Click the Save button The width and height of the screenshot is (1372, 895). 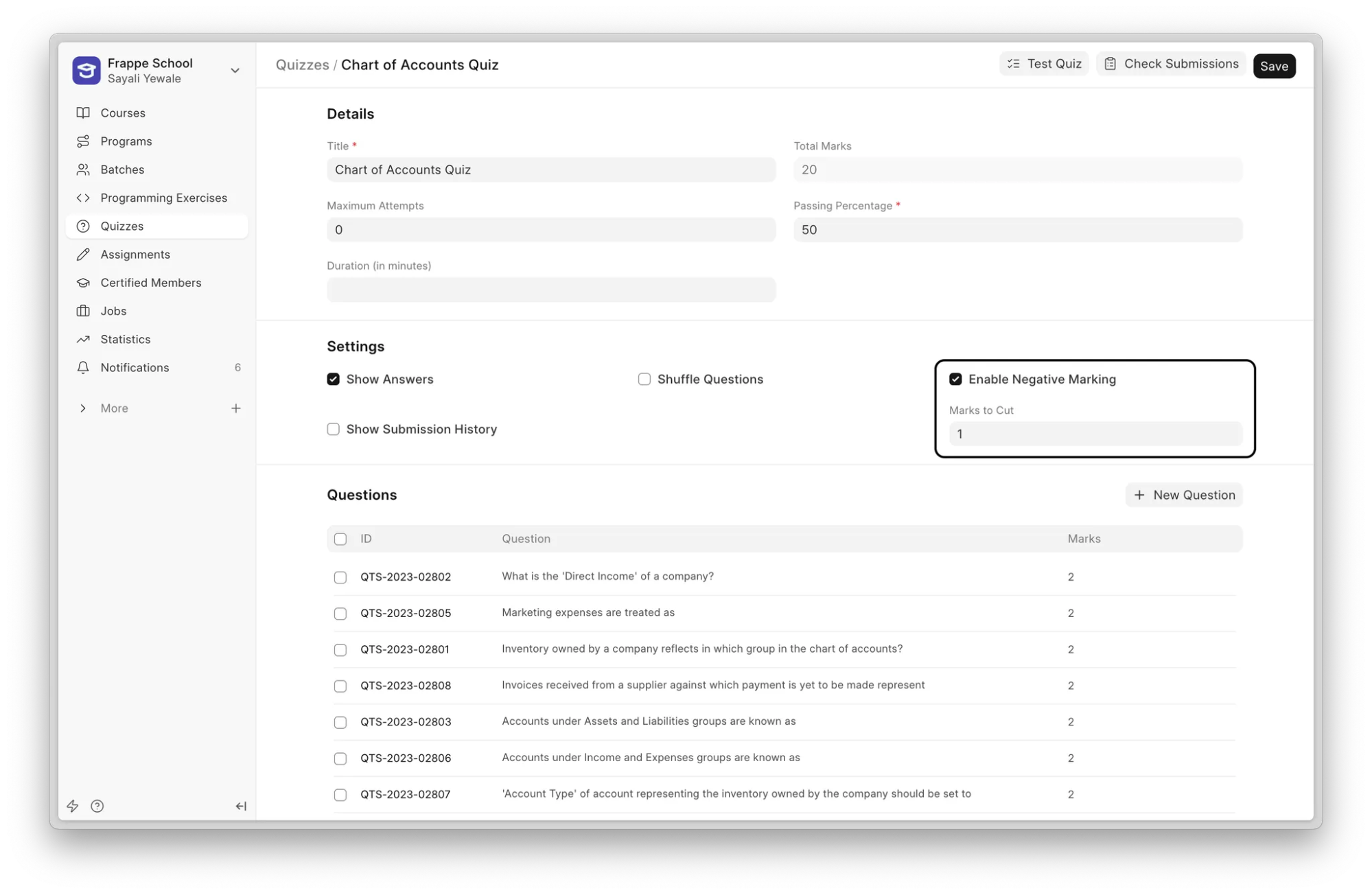pyautogui.click(x=1274, y=67)
